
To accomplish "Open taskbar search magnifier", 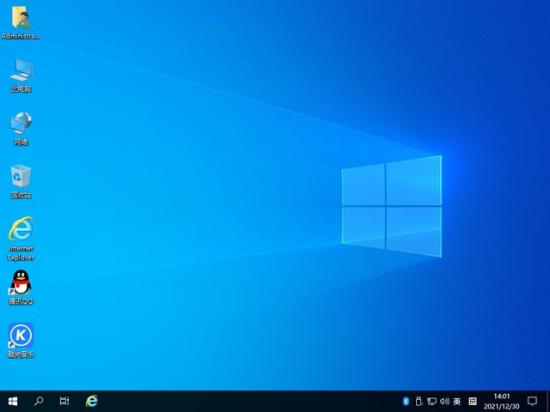I will (39, 401).
